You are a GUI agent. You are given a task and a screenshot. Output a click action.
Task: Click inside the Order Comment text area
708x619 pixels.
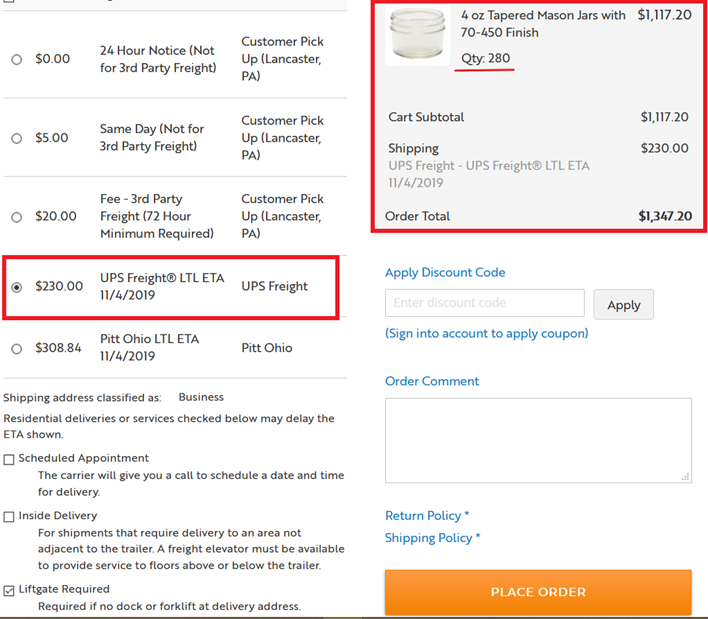coord(538,440)
